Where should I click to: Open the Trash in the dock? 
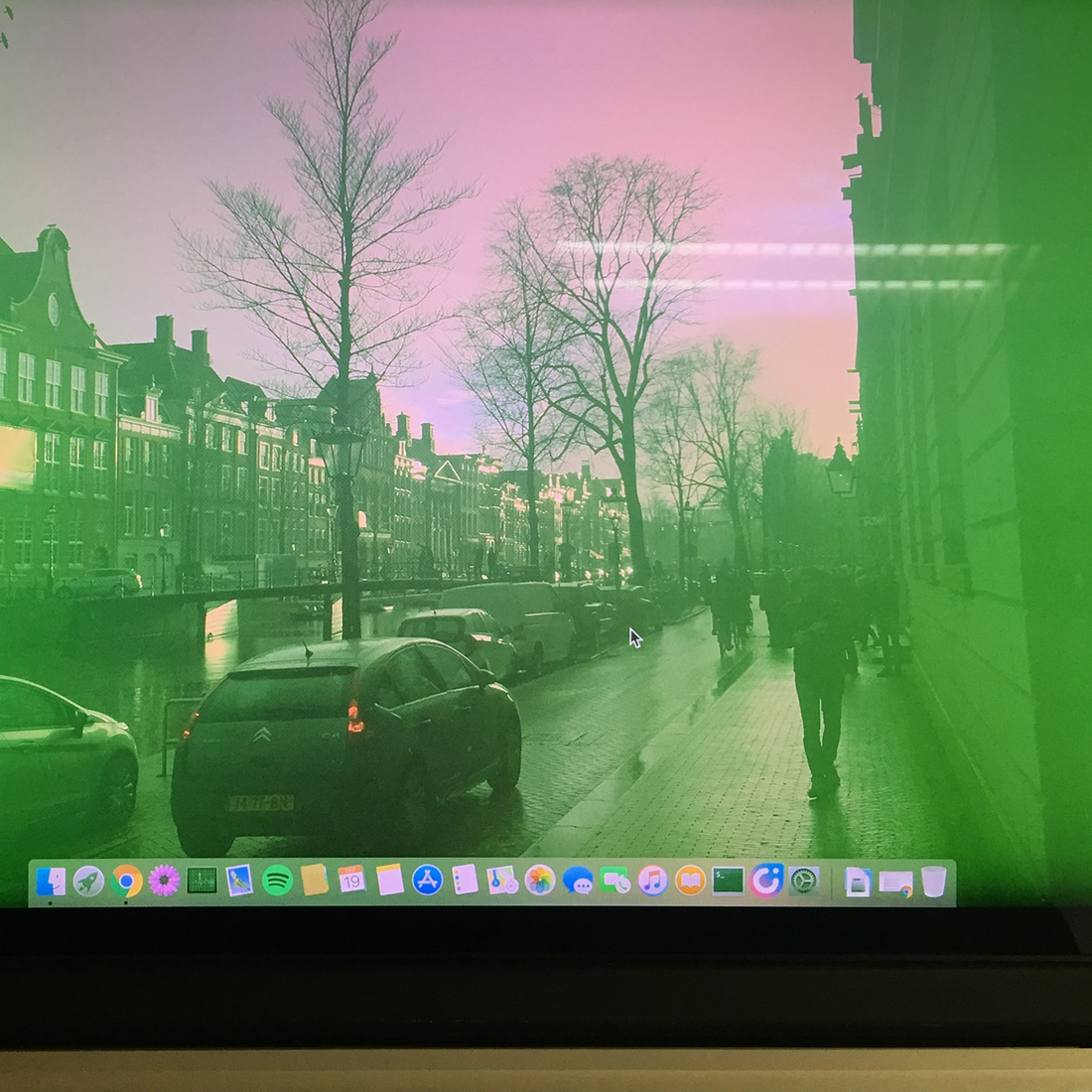pos(933,881)
